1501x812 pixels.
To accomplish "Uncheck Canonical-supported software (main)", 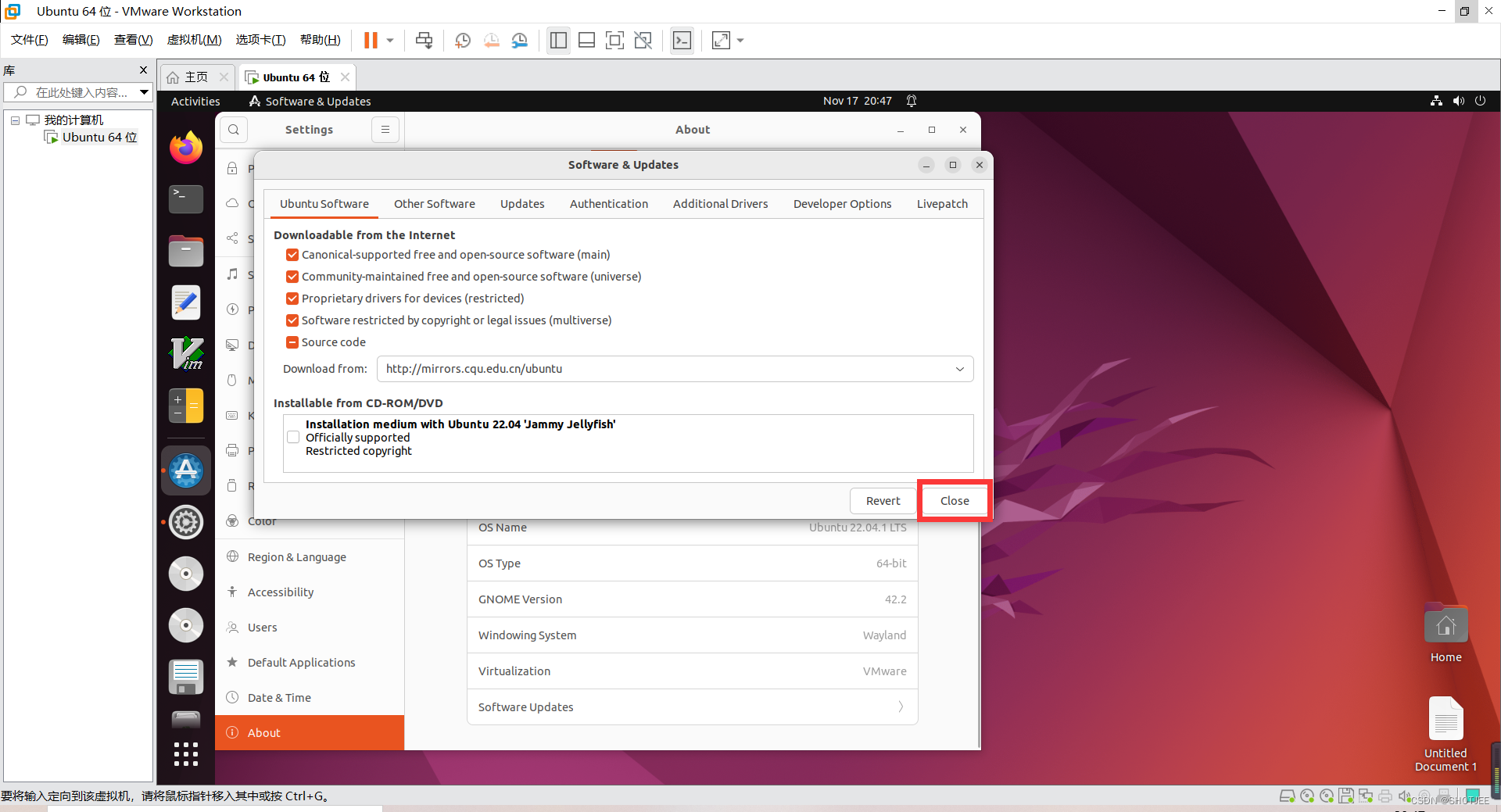I will tap(292, 255).
